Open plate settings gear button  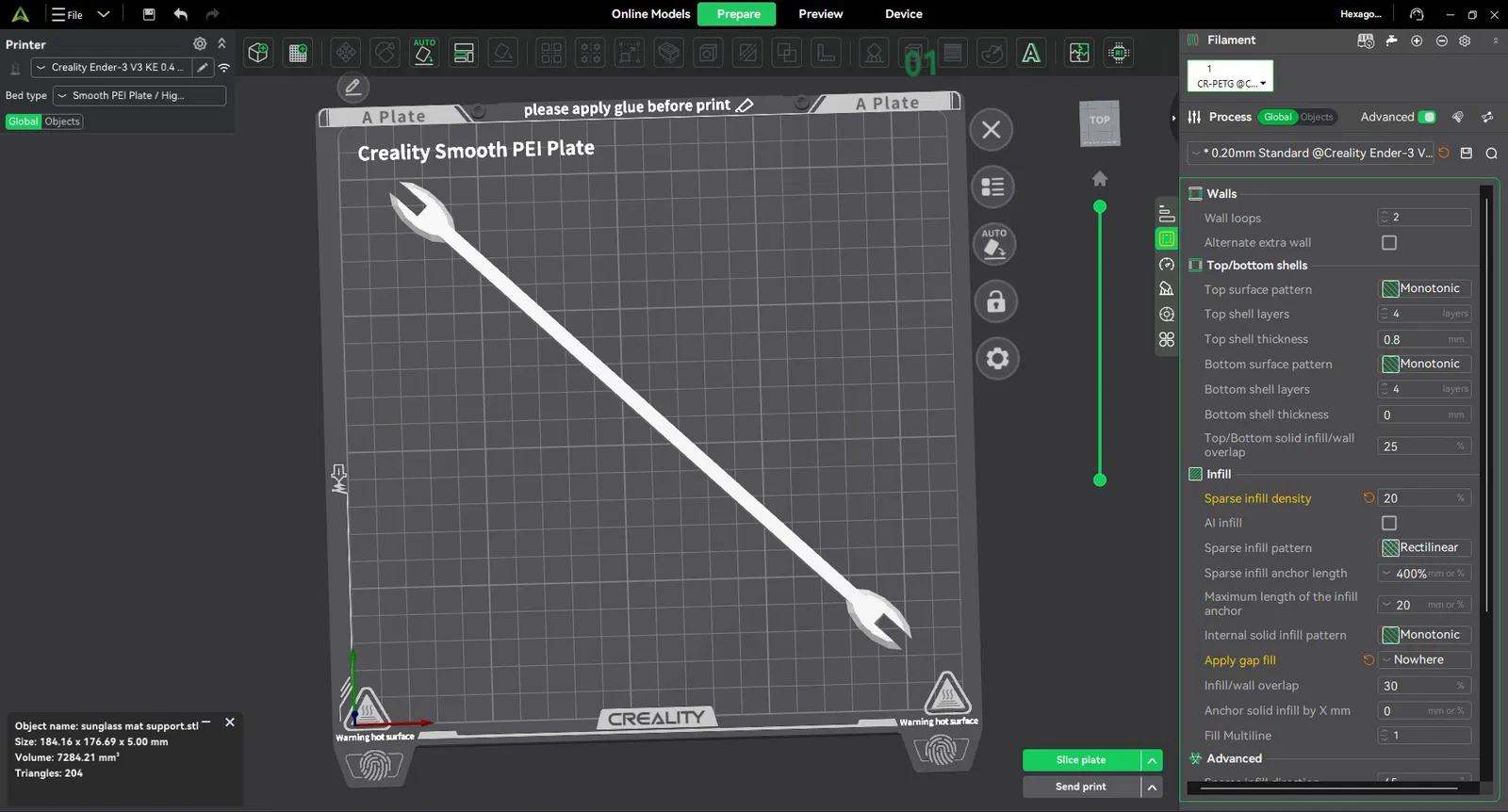pyautogui.click(x=997, y=358)
